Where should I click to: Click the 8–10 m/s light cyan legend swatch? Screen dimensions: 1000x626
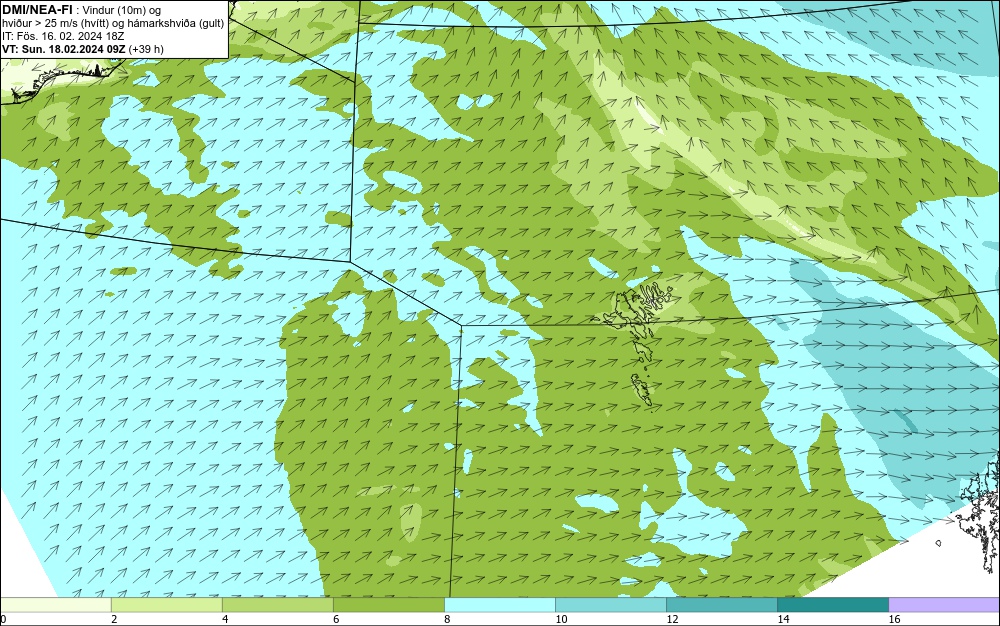tap(499, 604)
